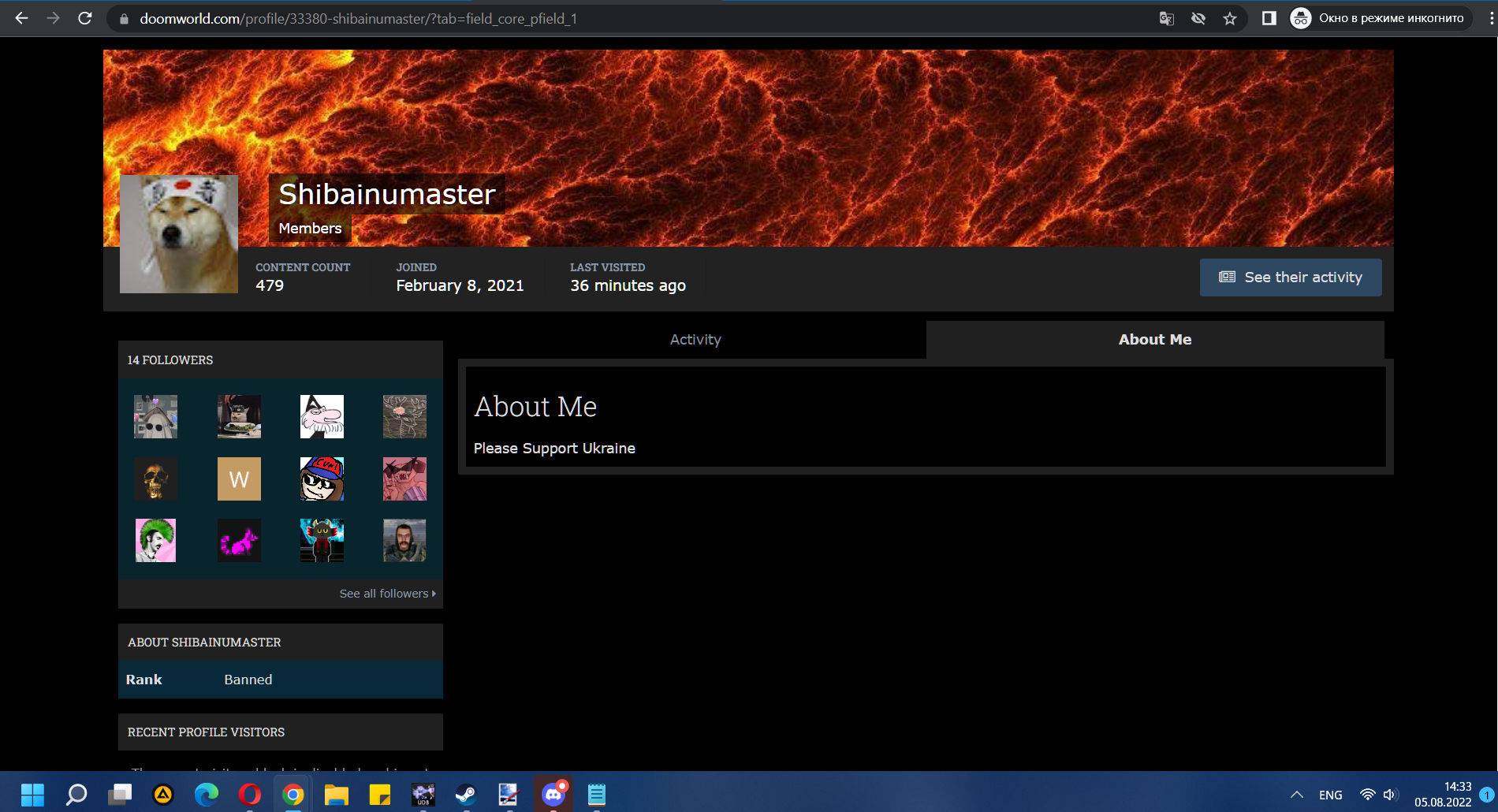Click See their activity button
This screenshot has width=1498, height=812.
coord(1291,277)
